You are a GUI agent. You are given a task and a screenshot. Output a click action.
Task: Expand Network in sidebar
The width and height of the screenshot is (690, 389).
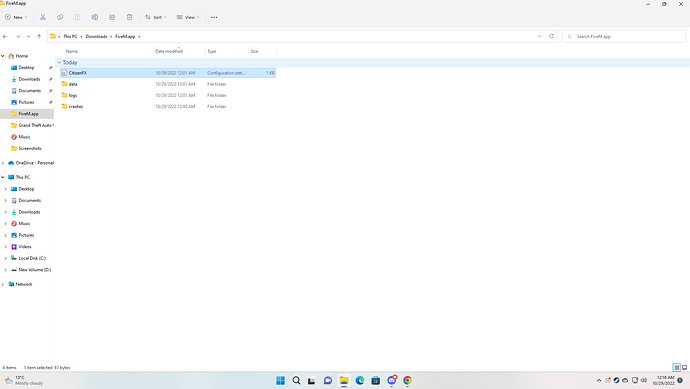pyautogui.click(x=3, y=284)
